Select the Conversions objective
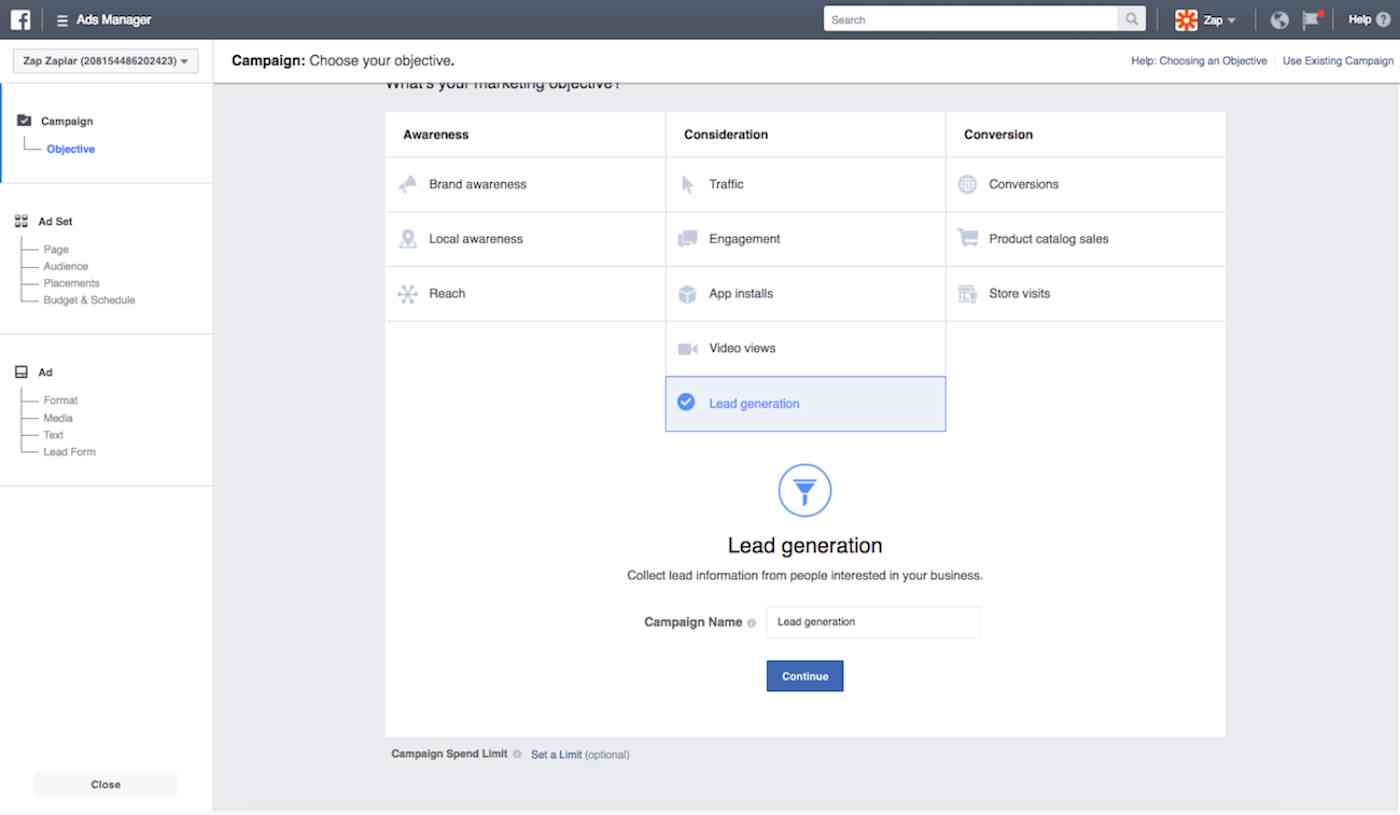Image resolution: width=1400 pixels, height=815 pixels. point(1085,184)
